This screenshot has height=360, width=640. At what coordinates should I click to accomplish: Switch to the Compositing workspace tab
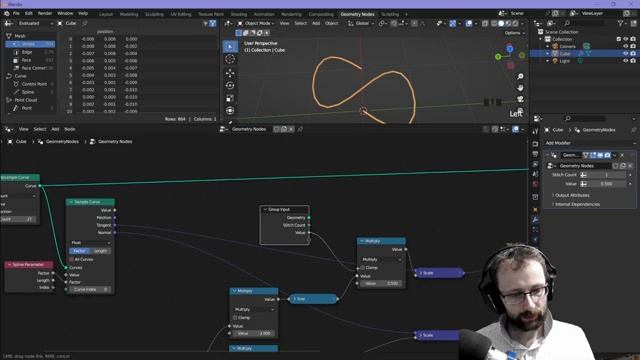(x=321, y=14)
